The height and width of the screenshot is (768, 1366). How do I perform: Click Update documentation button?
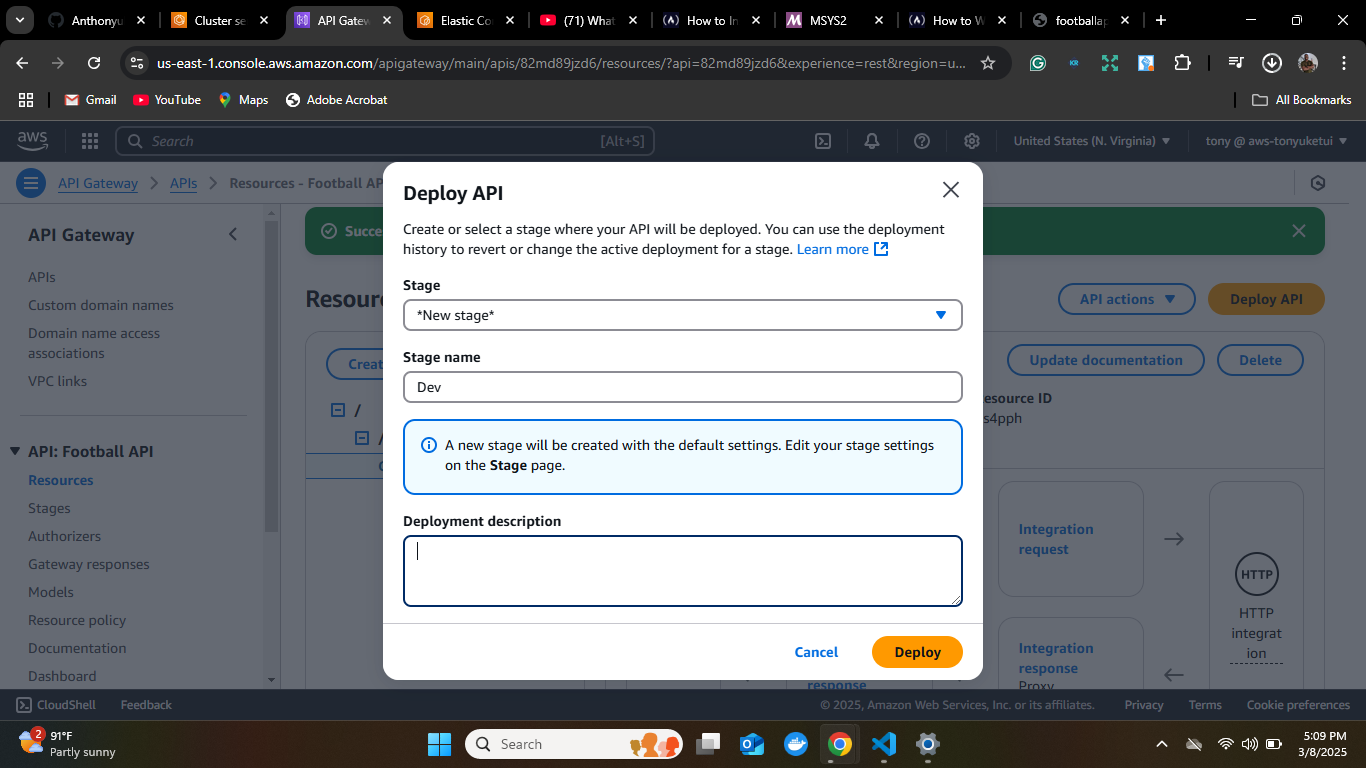1106,360
